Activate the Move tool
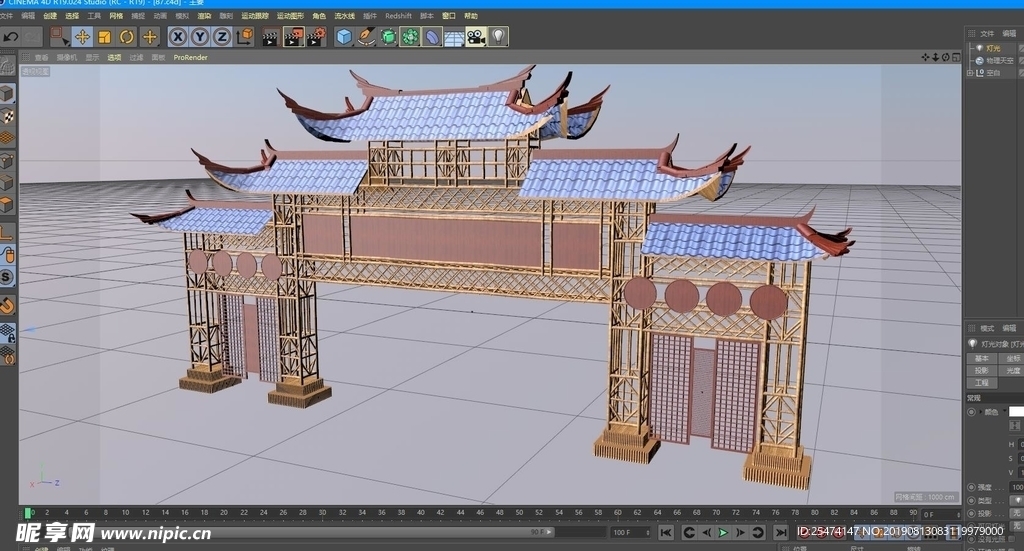The width and height of the screenshot is (1024, 551). point(82,37)
